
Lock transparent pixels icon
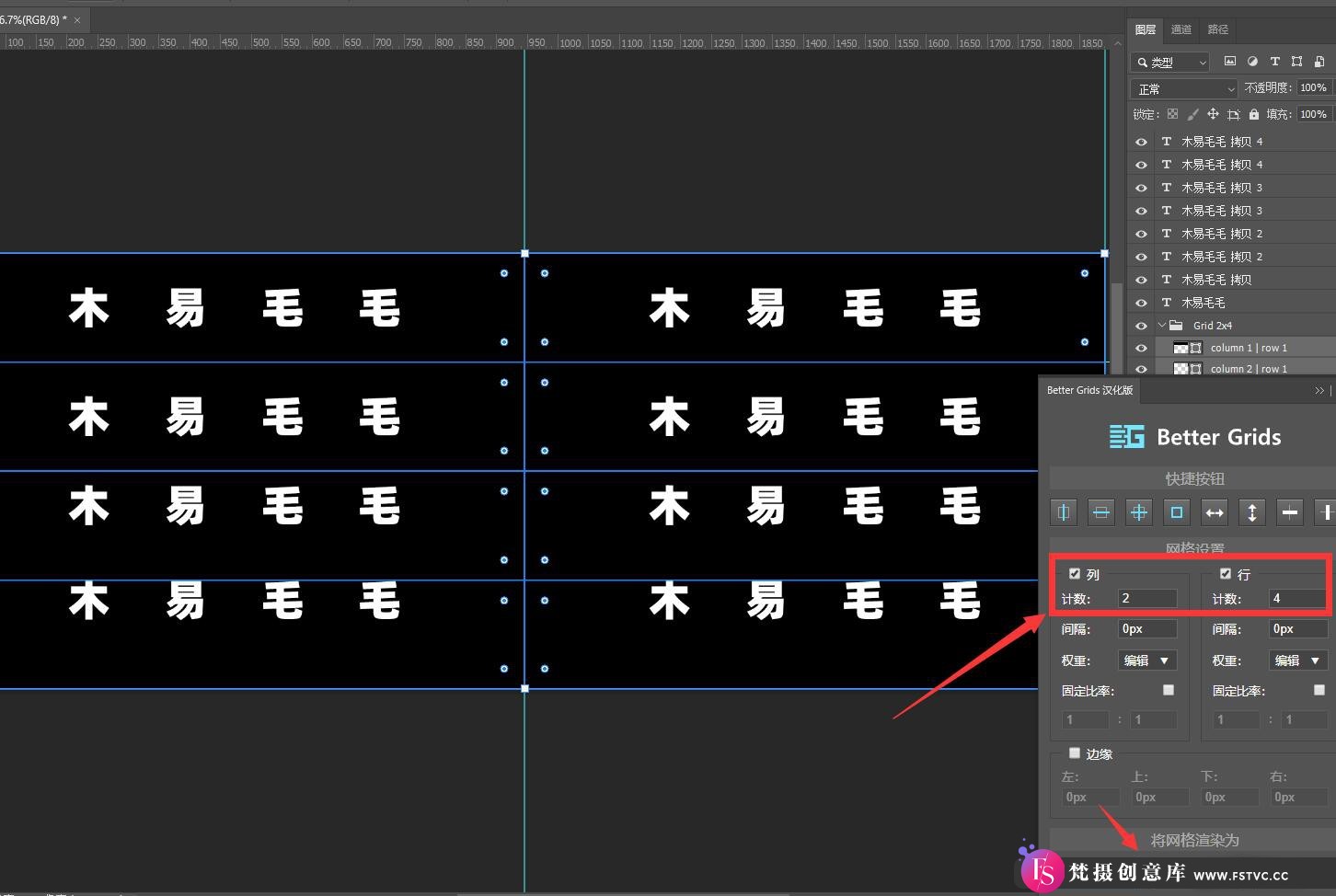click(x=1172, y=114)
